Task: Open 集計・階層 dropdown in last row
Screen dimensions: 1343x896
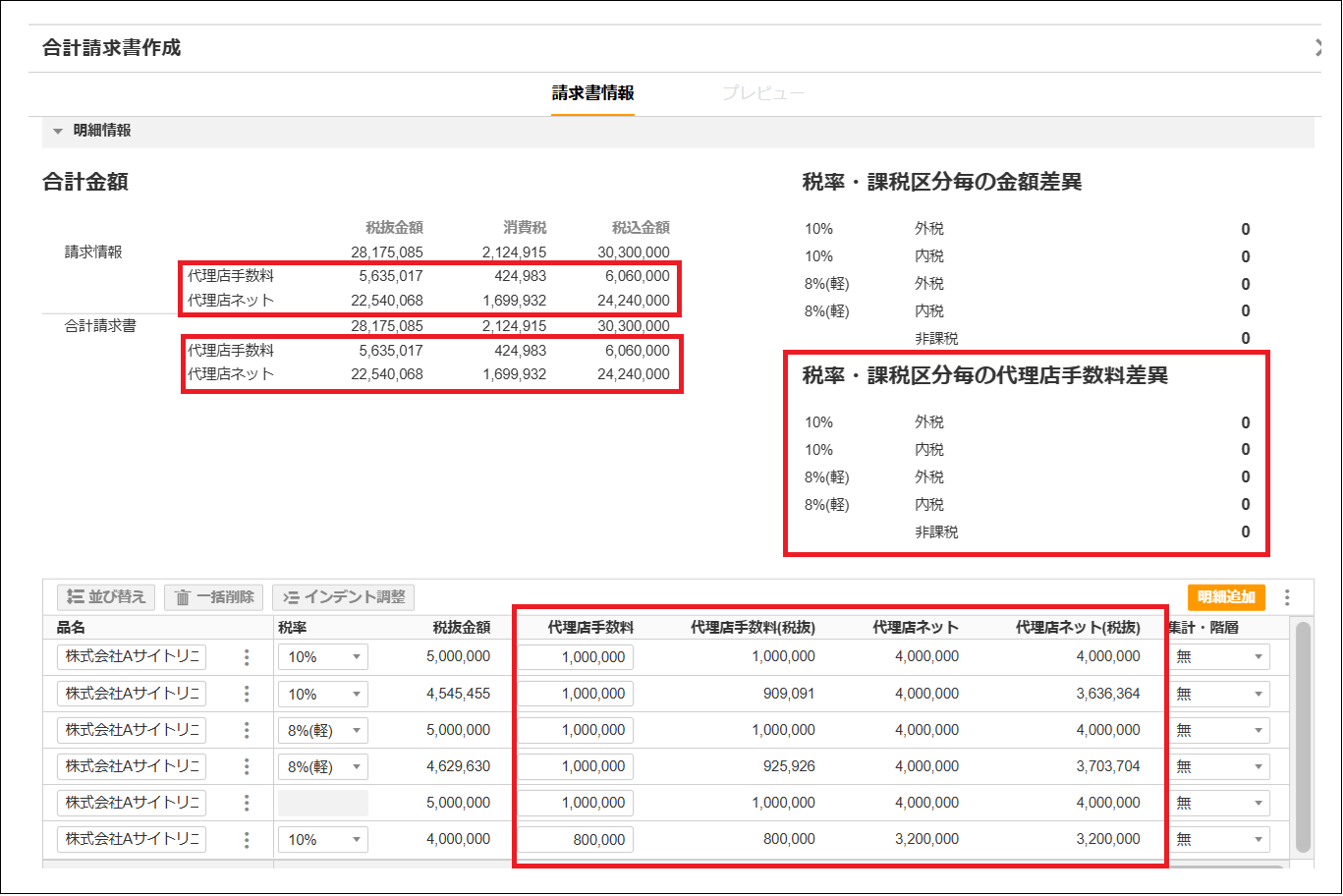Action: 1219,840
